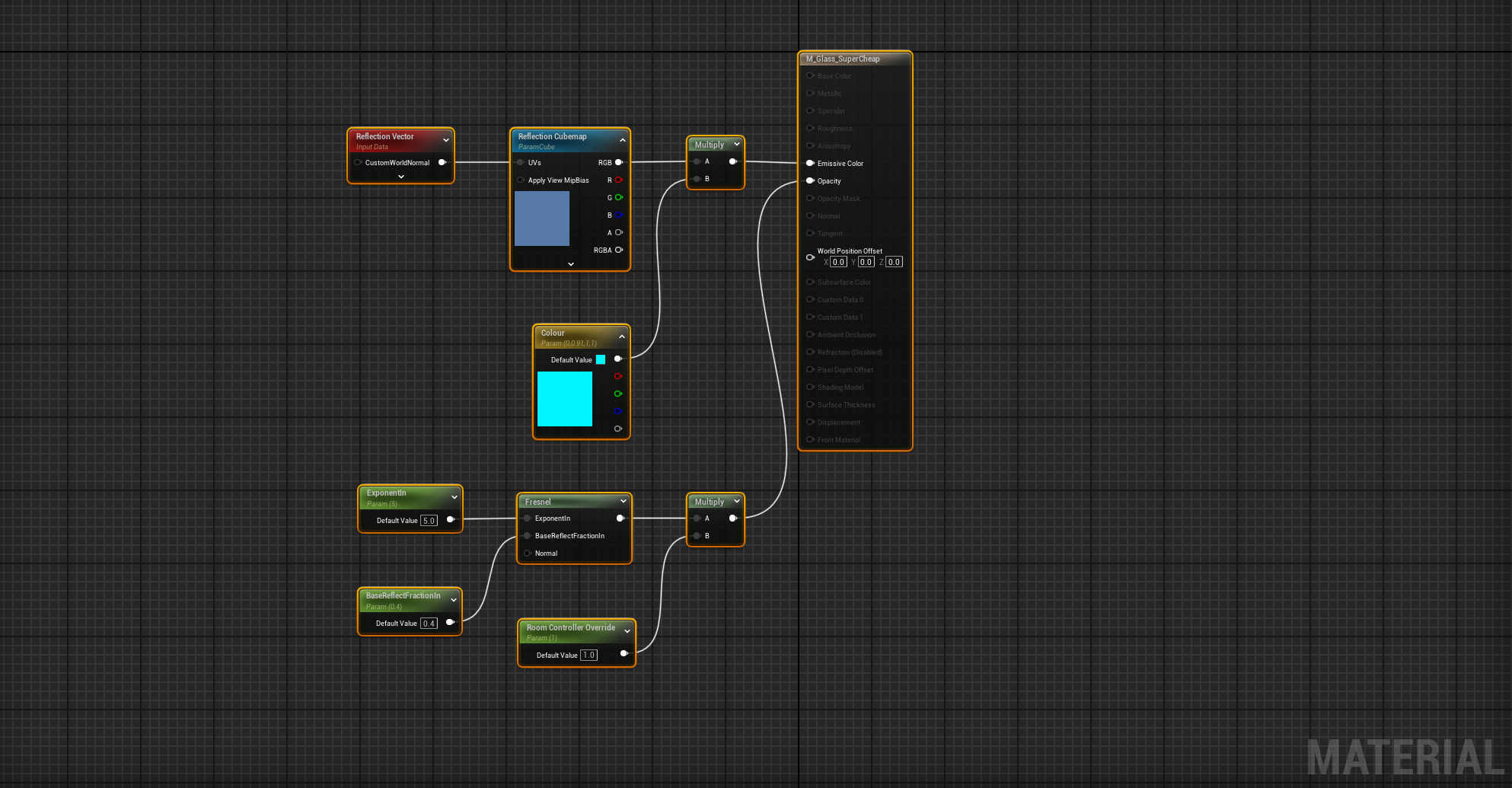Click the Opacity input pin on material node
The image size is (1512, 788).
[810, 180]
